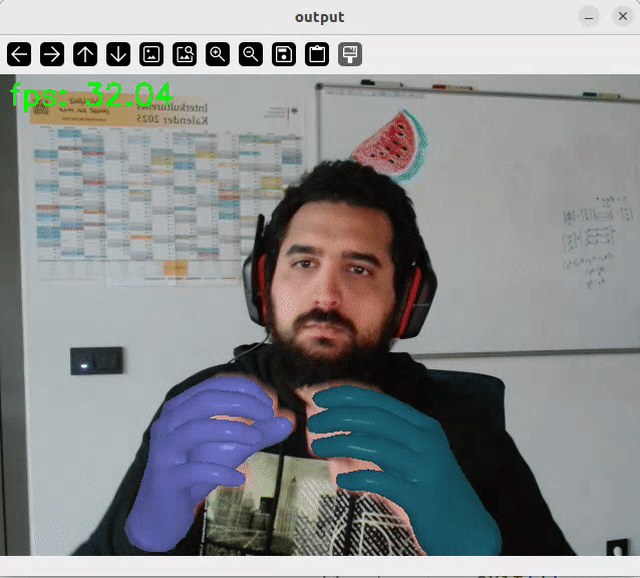Save the current image with floppy icon
This screenshot has height=578, width=640.
tap(283, 54)
